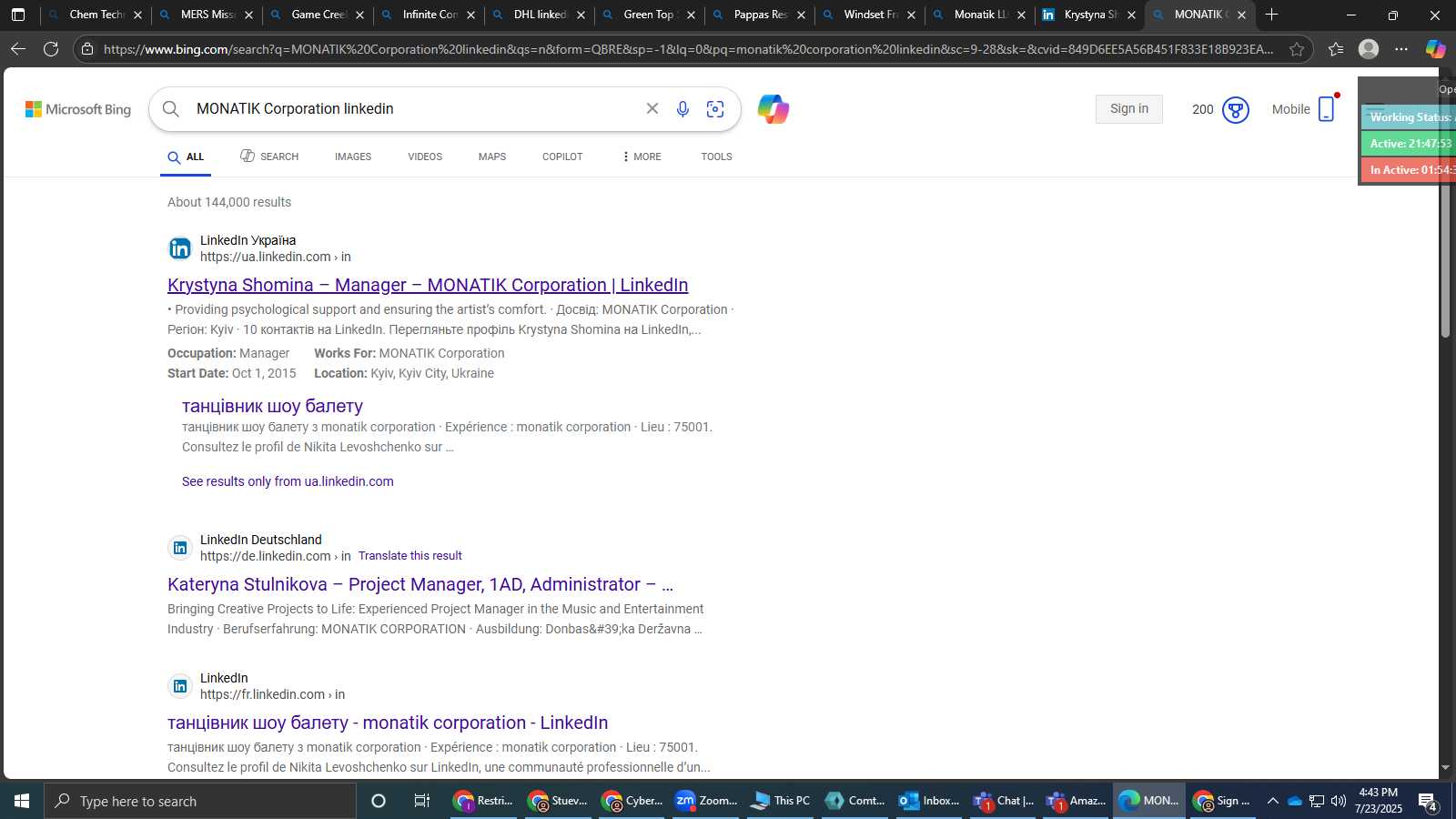Open visual search camera icon
This screenshot has width=1456, height=819.
click(715, 109)
